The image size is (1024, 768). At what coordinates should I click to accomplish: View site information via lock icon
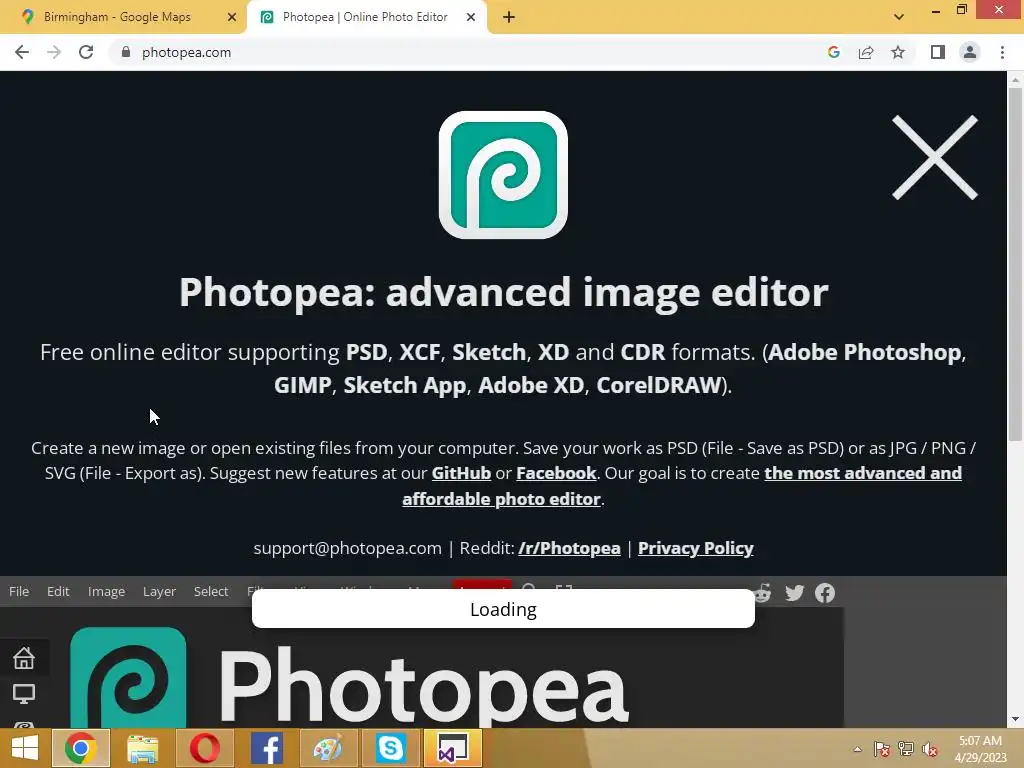[x=126, y=52]
